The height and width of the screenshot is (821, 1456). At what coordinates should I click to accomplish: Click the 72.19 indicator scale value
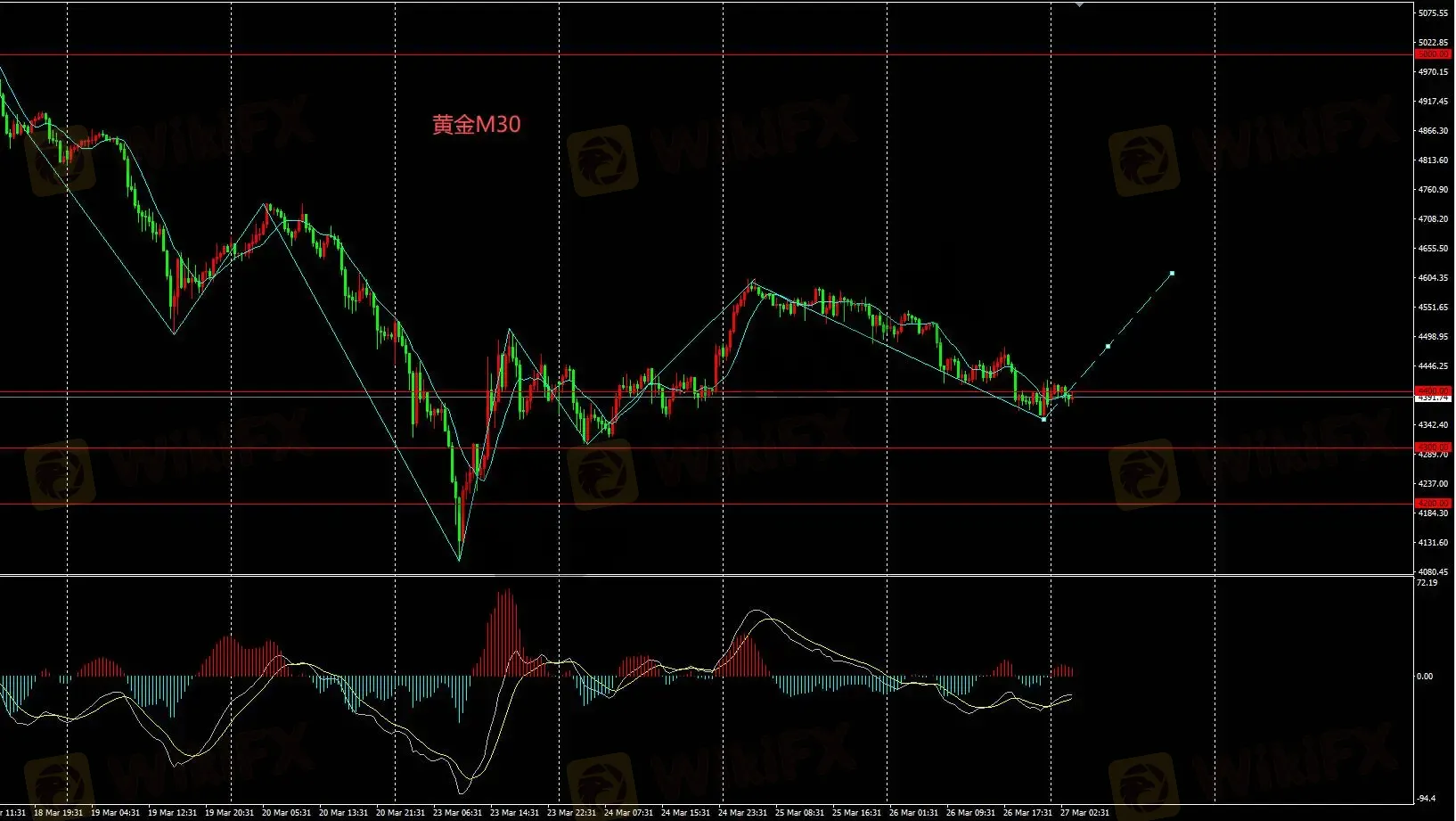click(x=1427, y=583)
